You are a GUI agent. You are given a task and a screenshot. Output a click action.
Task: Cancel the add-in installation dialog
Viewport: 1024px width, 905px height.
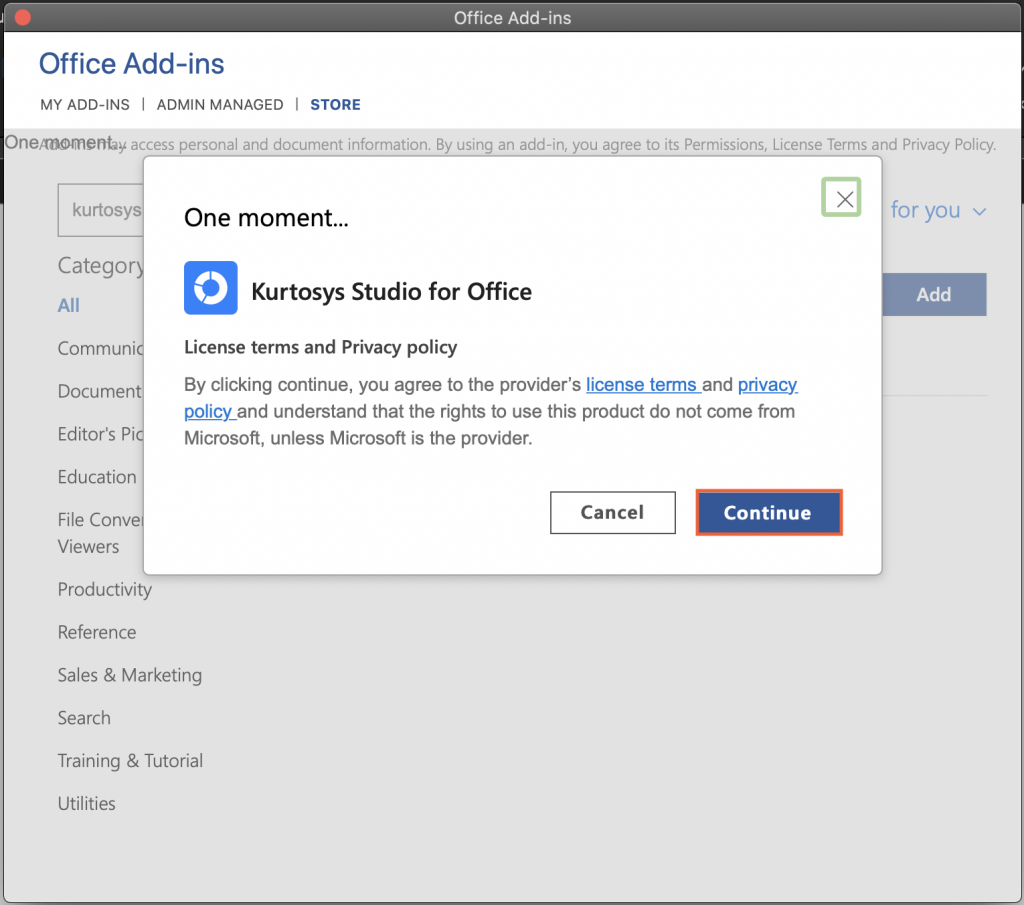click(x=613, y=513)
